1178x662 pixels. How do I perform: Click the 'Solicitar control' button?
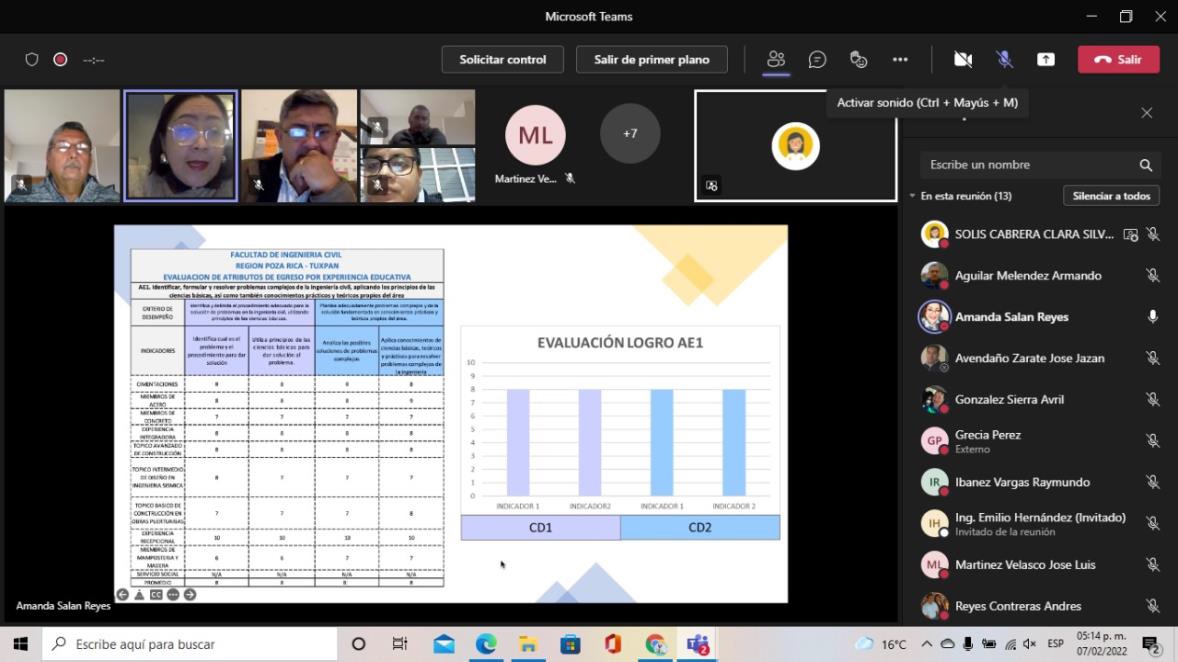[502, 60]
